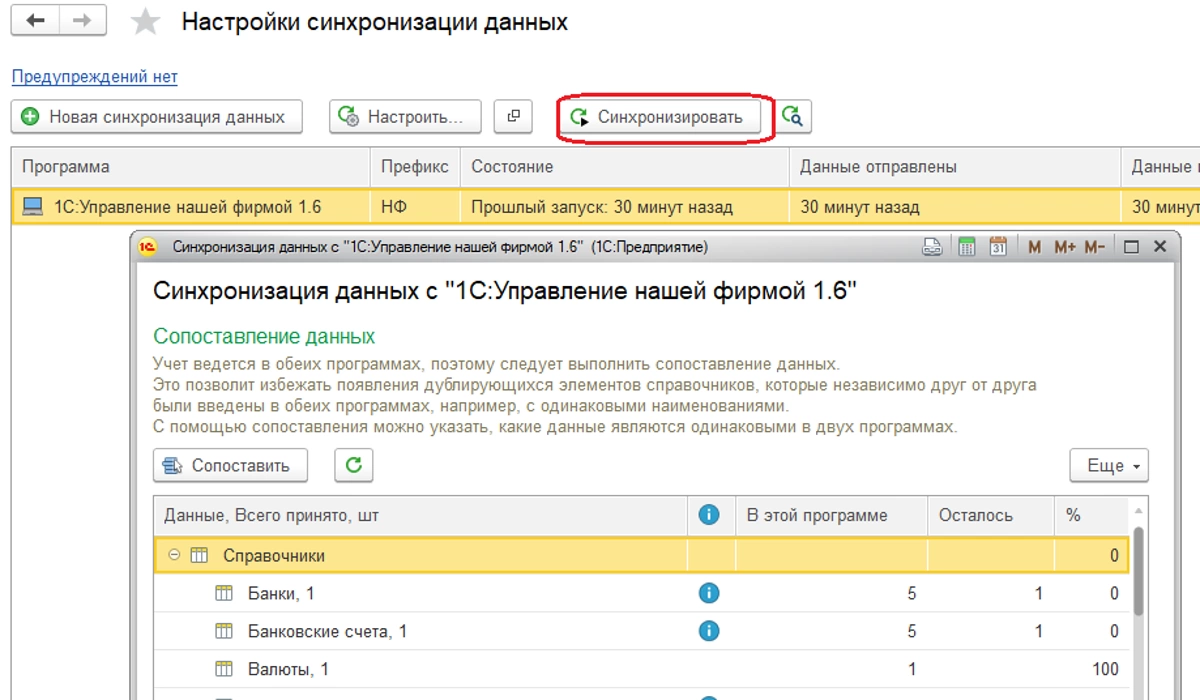This screenshot has width=1200, height=700.
Task: Click the 'M' memory button
Action: pyautogui.click(x=1035, y=246)
